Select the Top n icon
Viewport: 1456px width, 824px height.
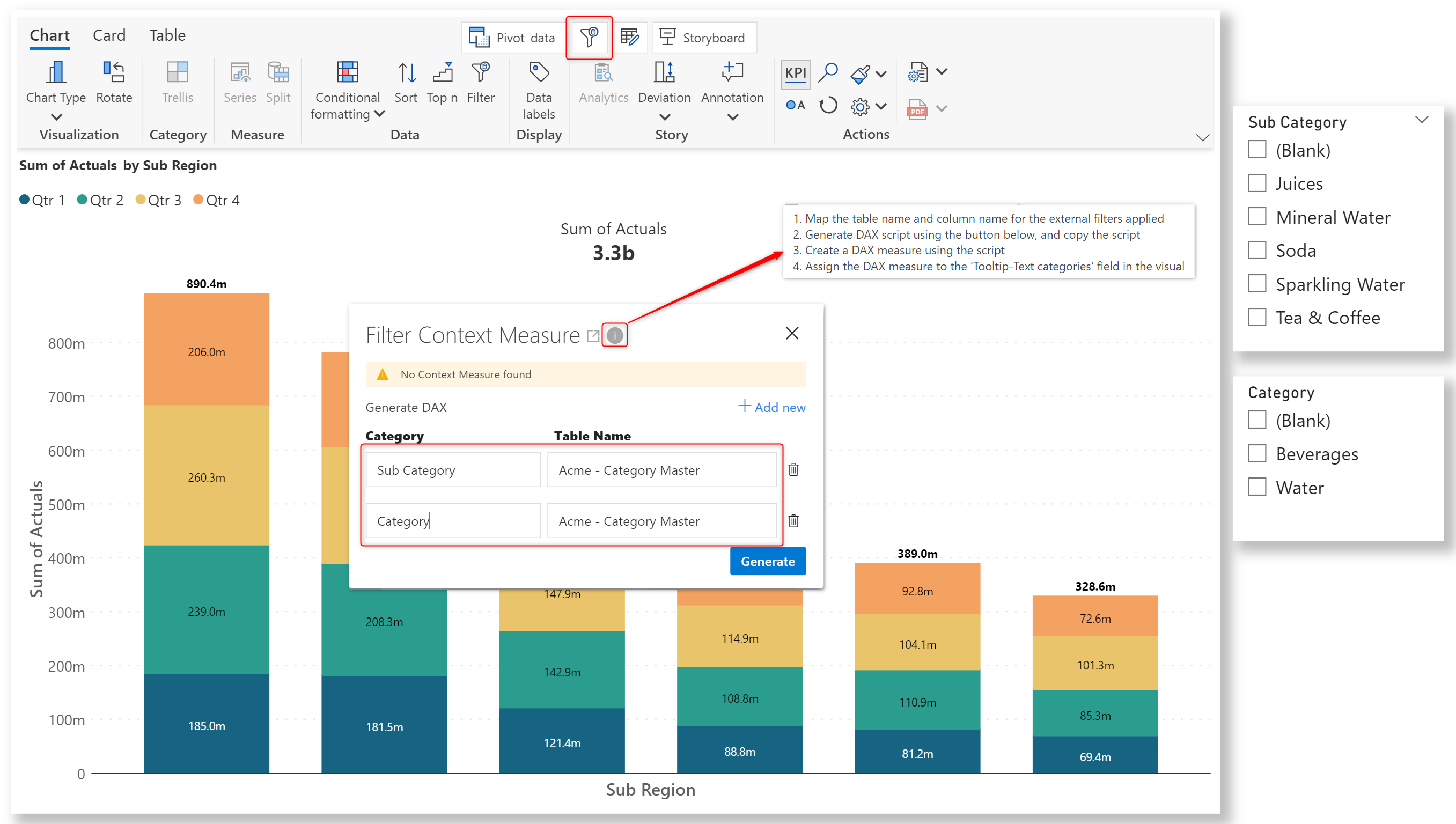[442, 73]
